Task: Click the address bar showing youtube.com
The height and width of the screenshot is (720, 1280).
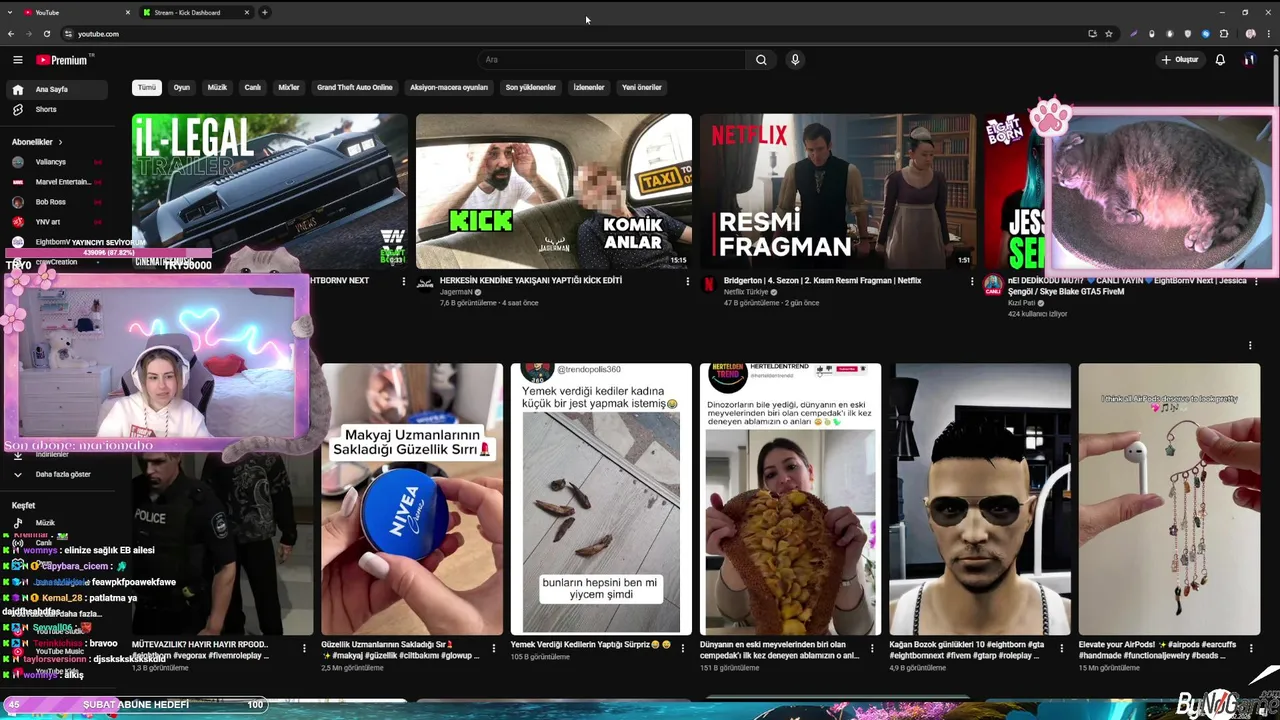Action: pos(570,34)
